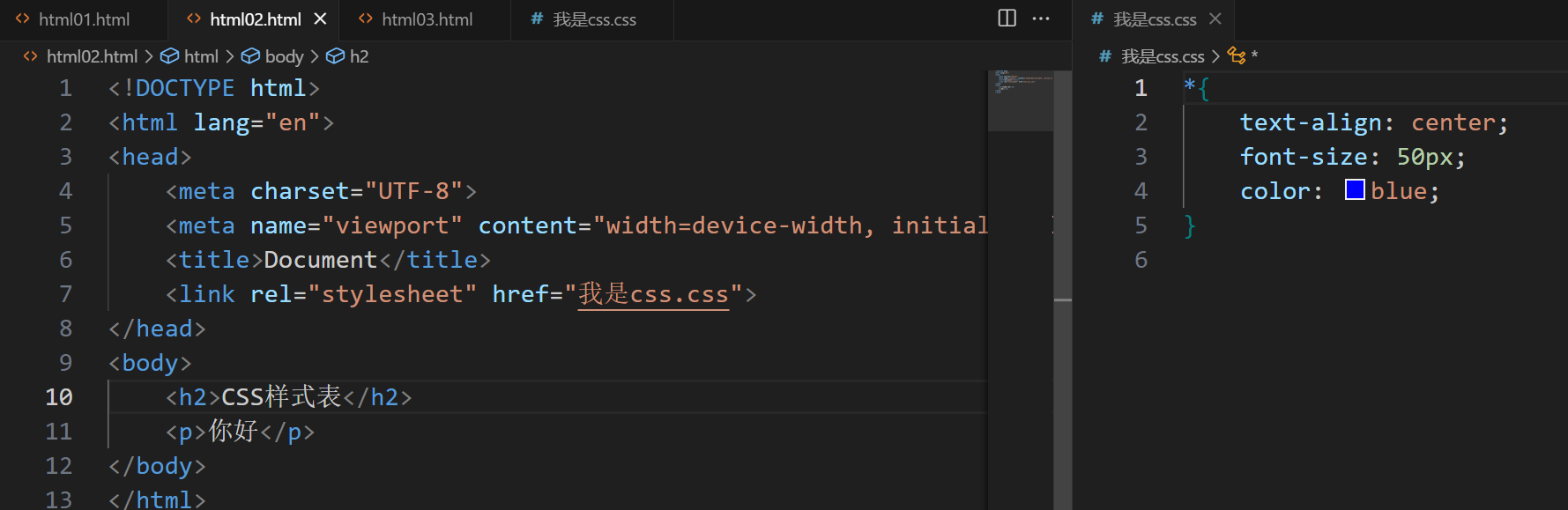Click line number 1 in the CSS editor
Screen dimensions: 1568x510
(x=1141, y=88)
